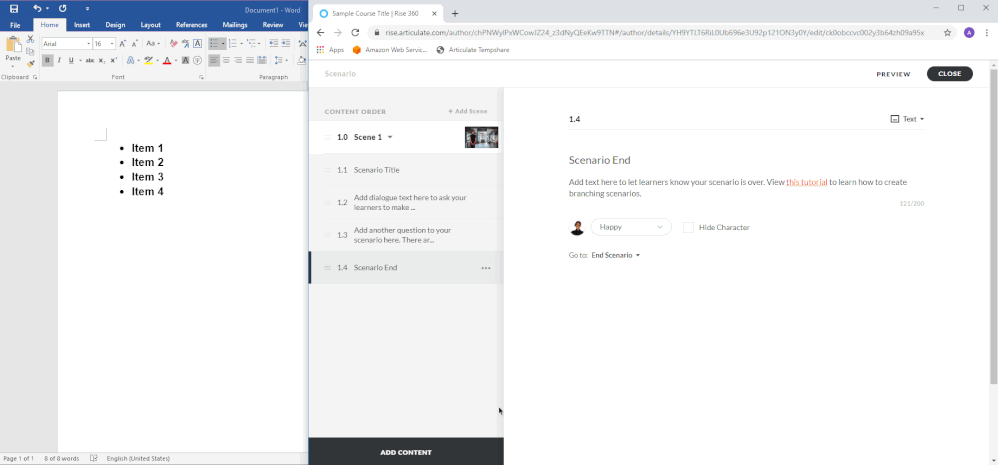Expand the Scene 1 dropdown arrow

(x=390, y=137)
